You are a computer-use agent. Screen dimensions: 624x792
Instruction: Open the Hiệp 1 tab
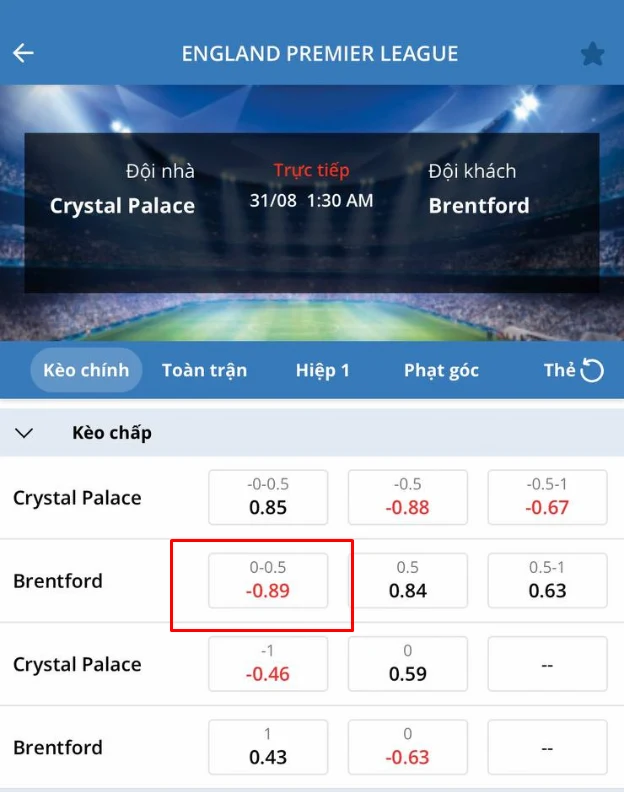click(322, 370)
